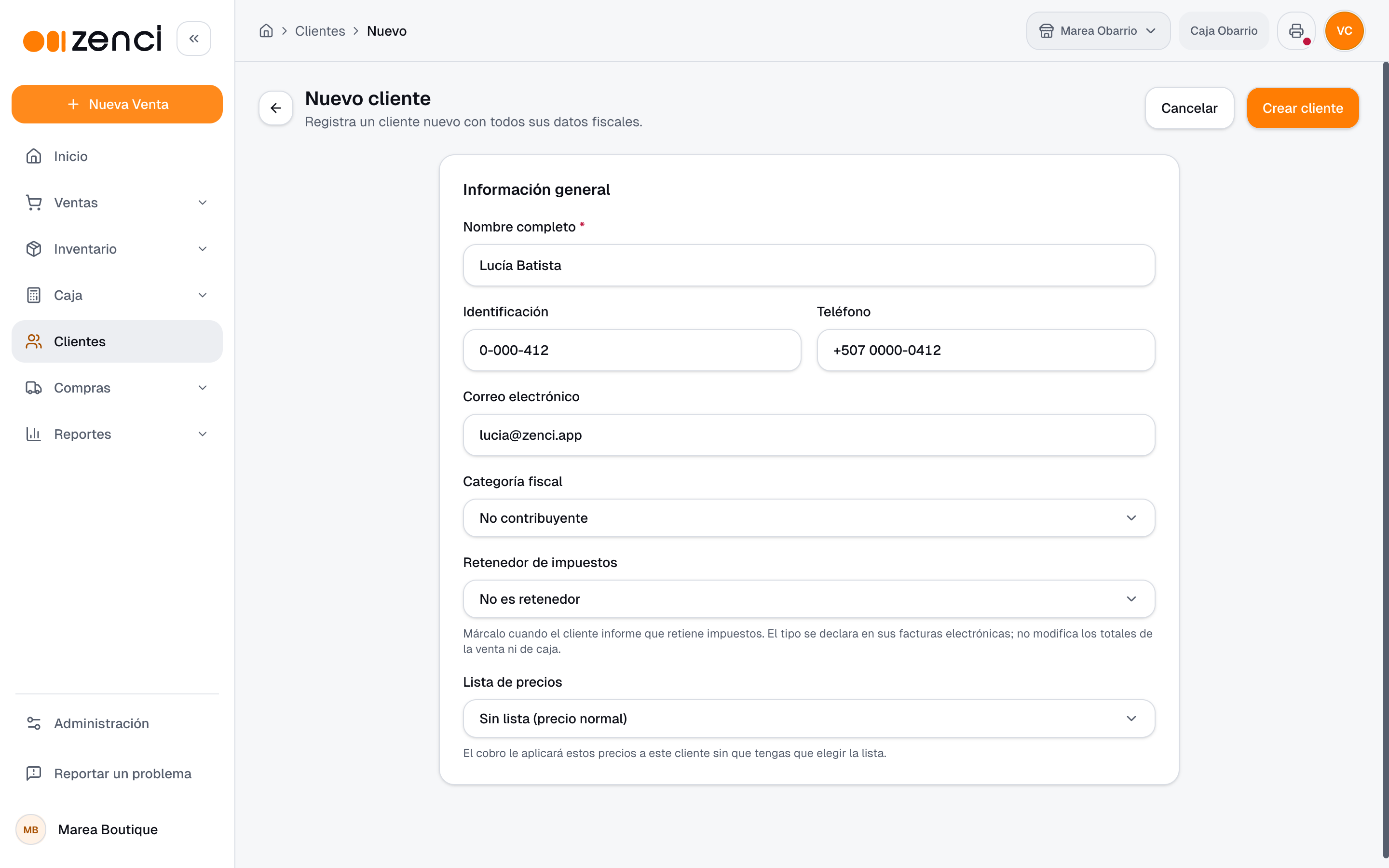Click the Clientes people icon
1389x868 pixels.
[34, 341]
